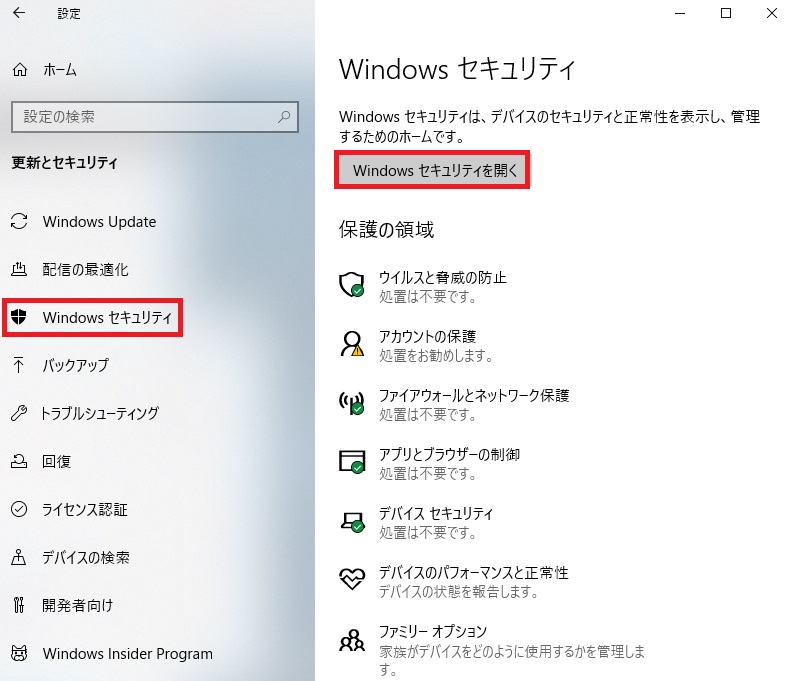Click the 更新とセキュリティ section heading

(x=64, y=162)
